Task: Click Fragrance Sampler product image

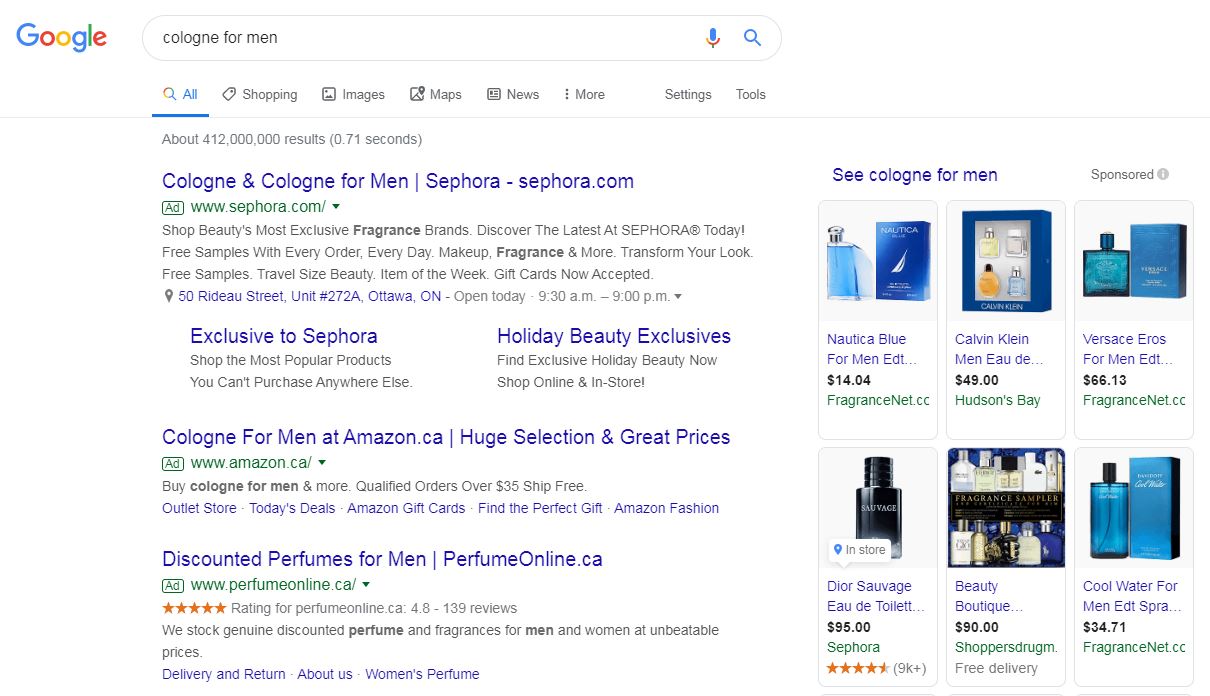Action: click(1006, 508)
